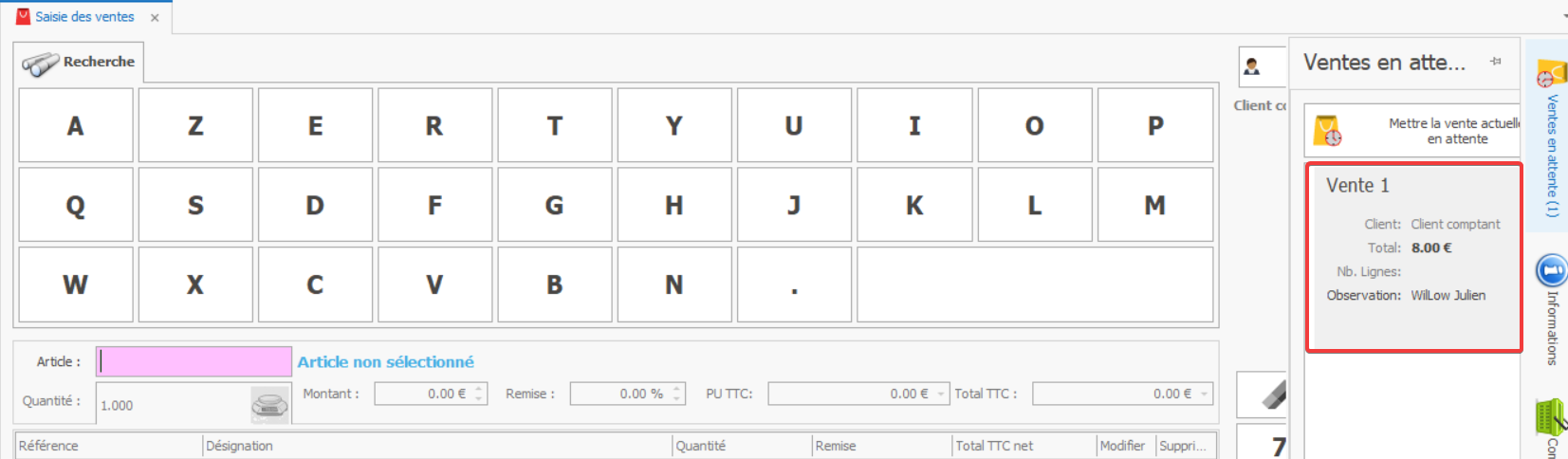The width and height of the screenshot is (1568, 459).
Task: Open the Recherche tab
Action: pyautogui.click(x=79, y=63)
